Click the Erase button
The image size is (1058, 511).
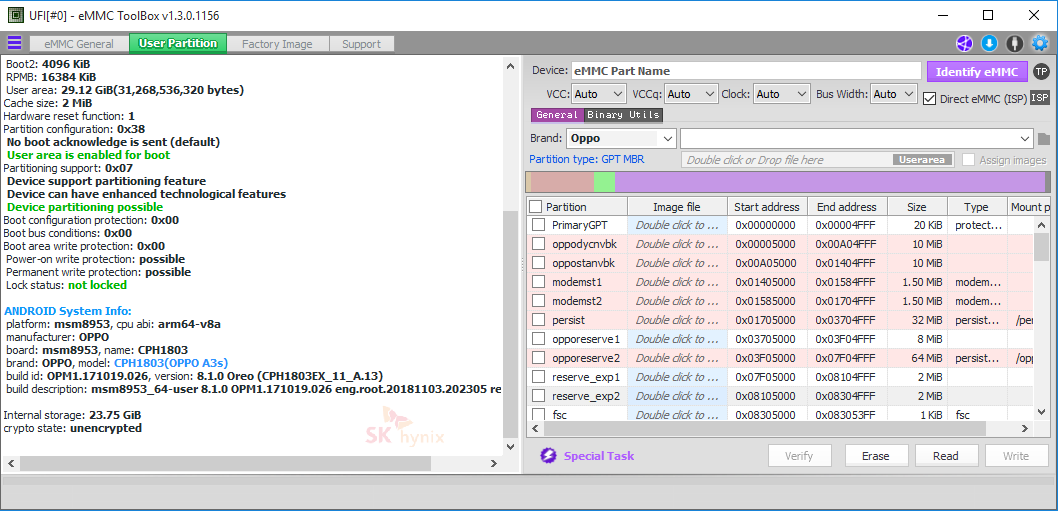point(875,456)
